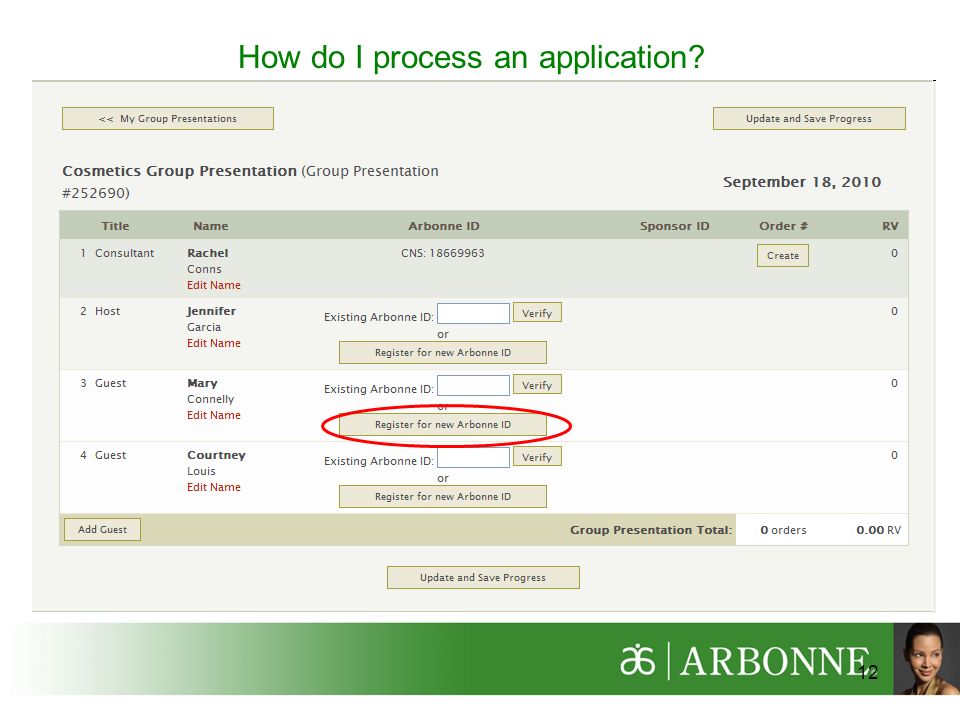Click the Arbonne logo in footer

click(744, 661)
